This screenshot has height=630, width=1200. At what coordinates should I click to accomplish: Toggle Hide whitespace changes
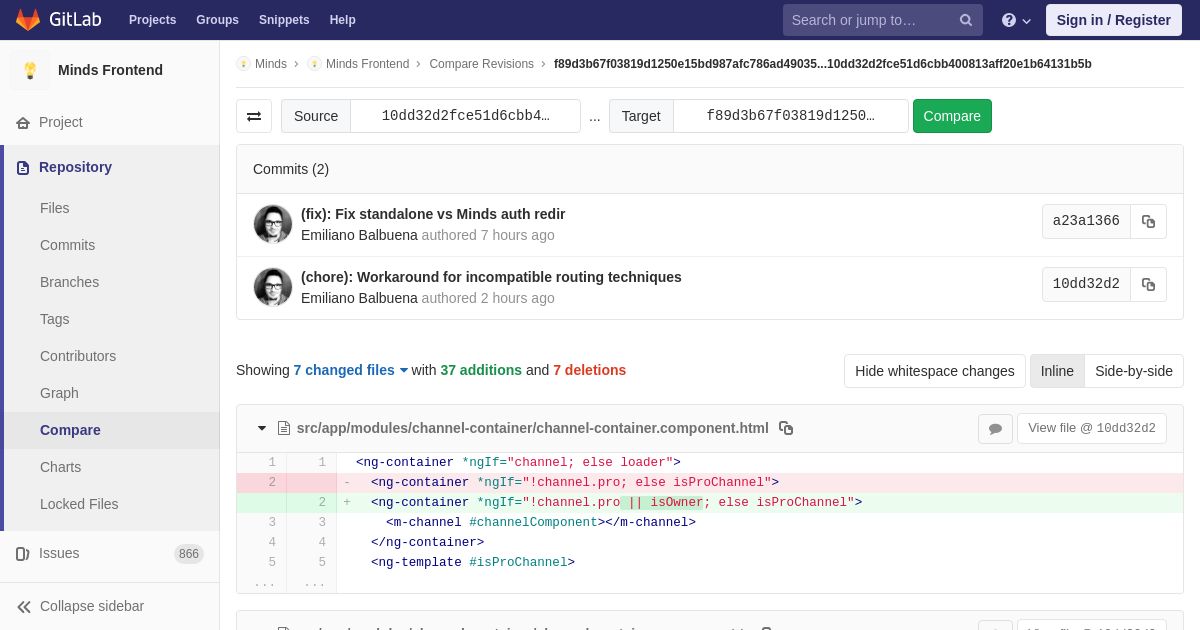934,371
